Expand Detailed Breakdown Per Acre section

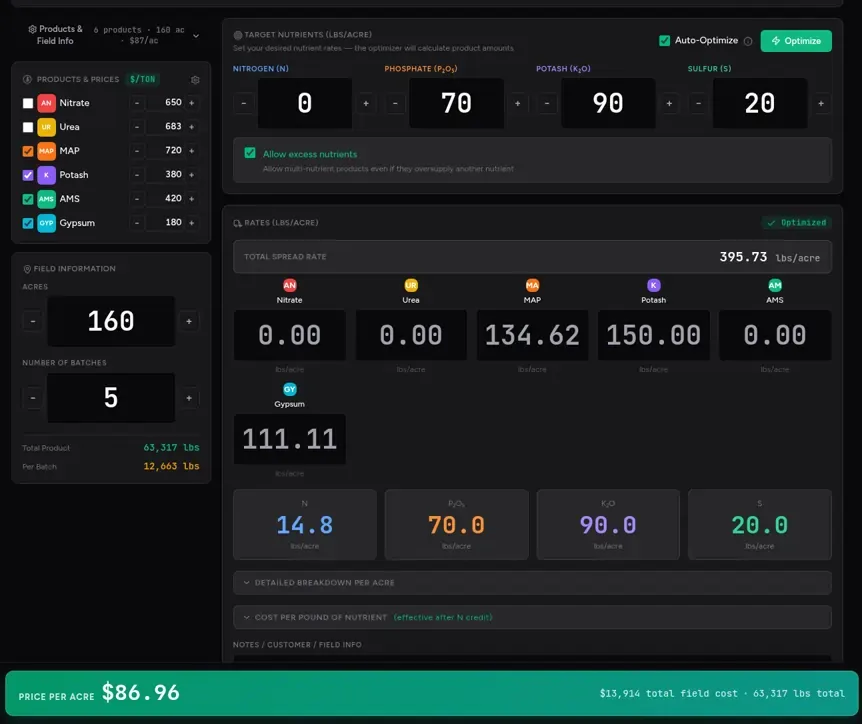[532, 583]
